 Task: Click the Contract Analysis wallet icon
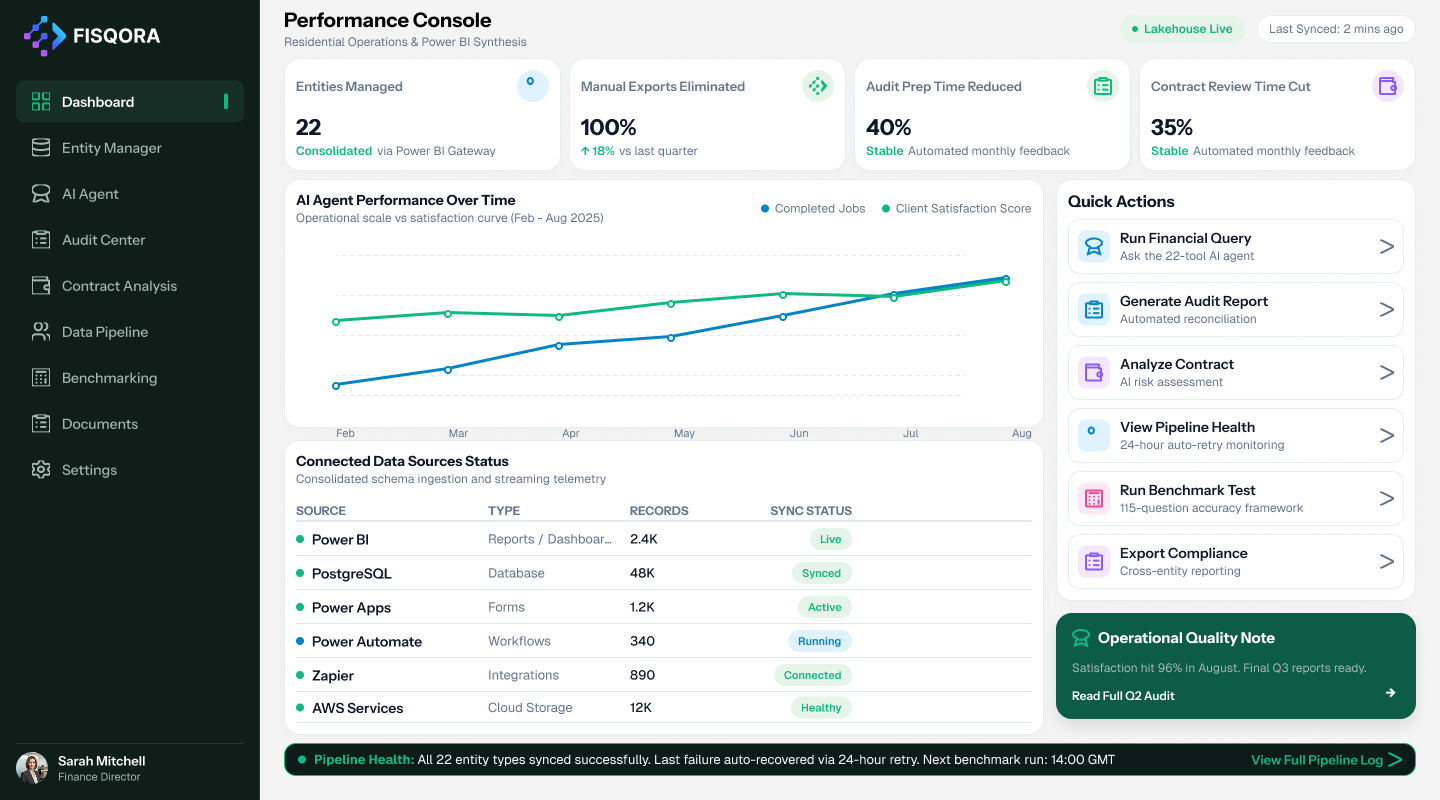41,286
